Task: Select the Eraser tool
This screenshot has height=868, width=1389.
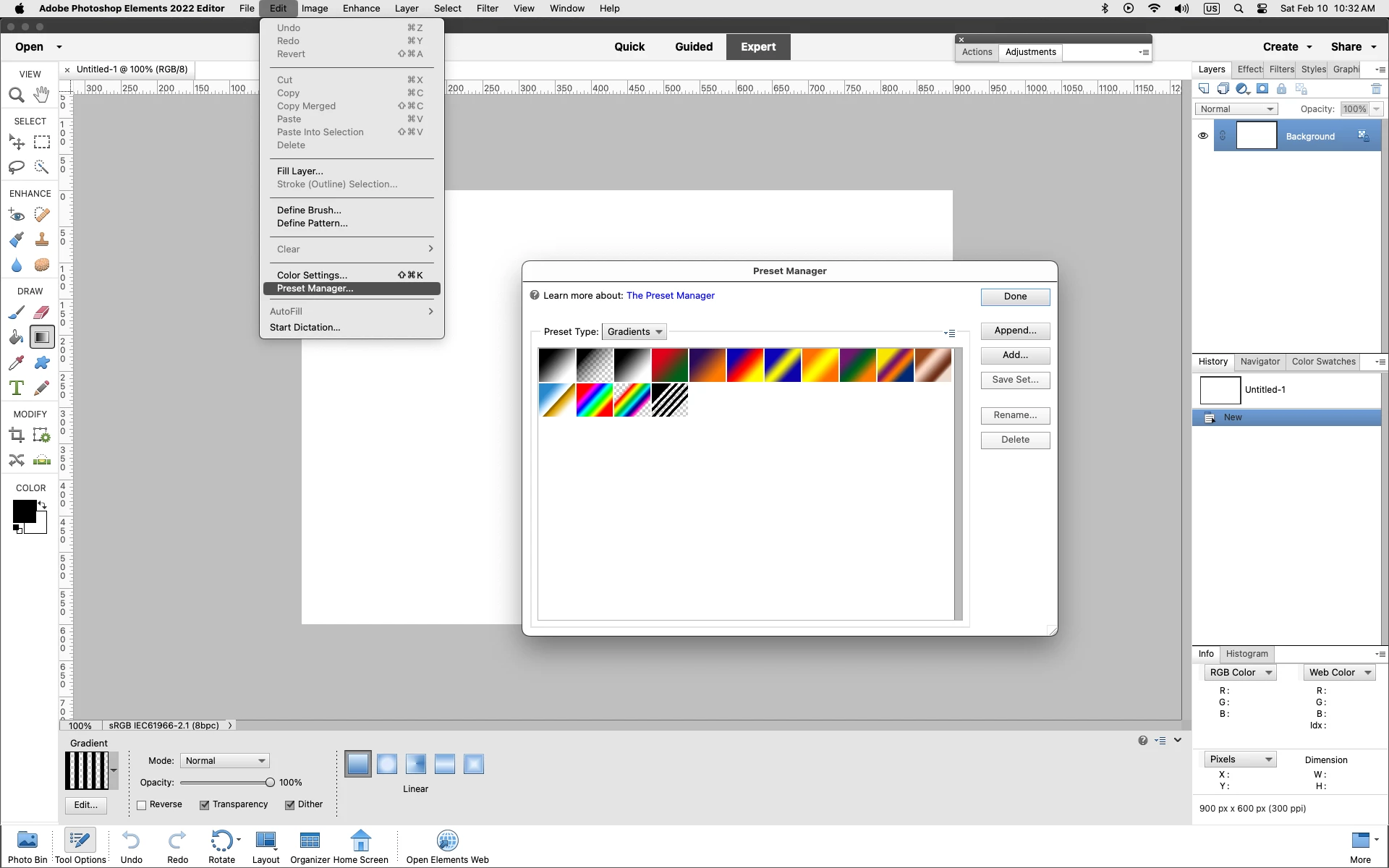Action: [x=42, y=312]
